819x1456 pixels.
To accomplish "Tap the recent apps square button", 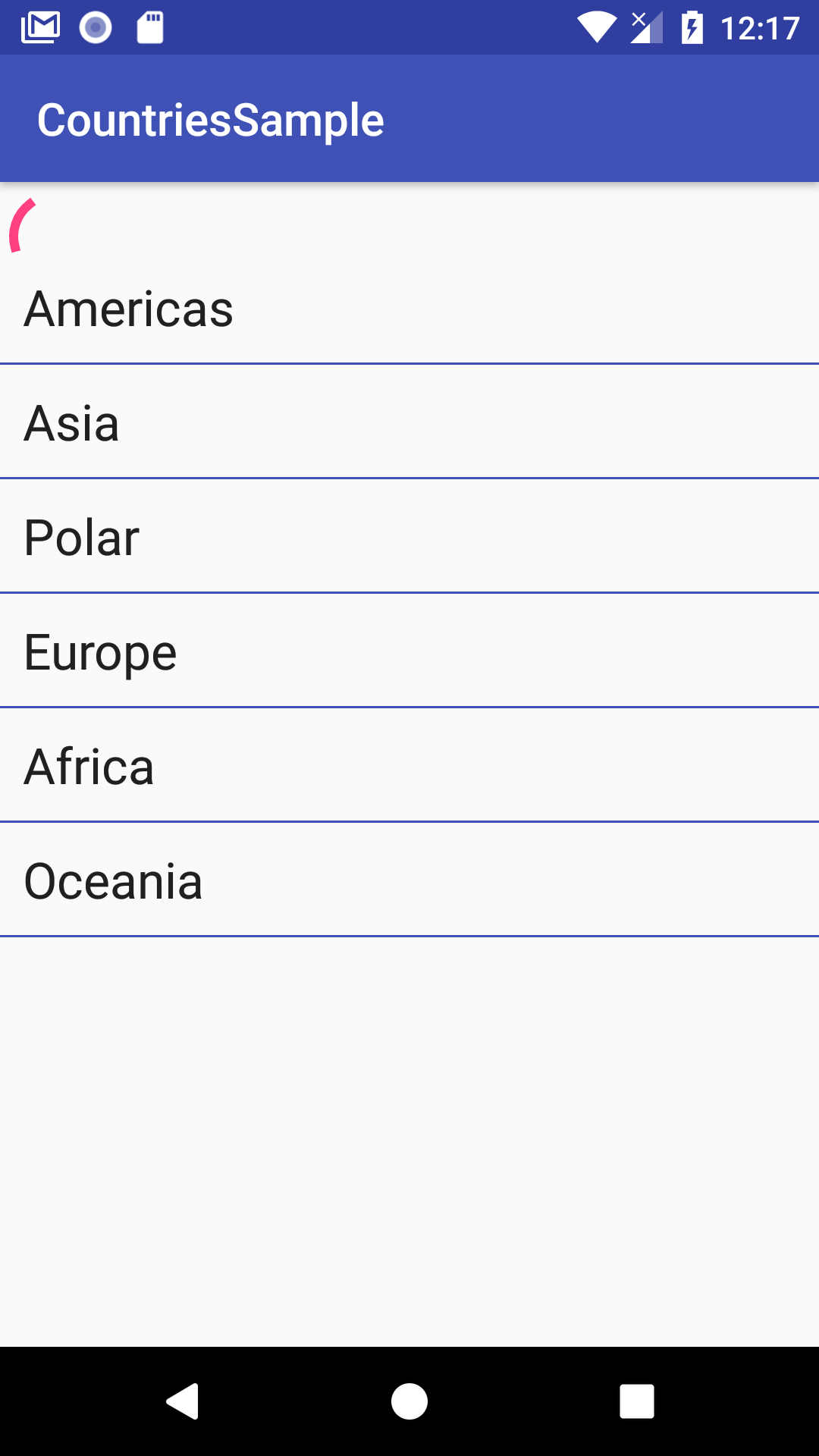I will tap(637, 1401).
